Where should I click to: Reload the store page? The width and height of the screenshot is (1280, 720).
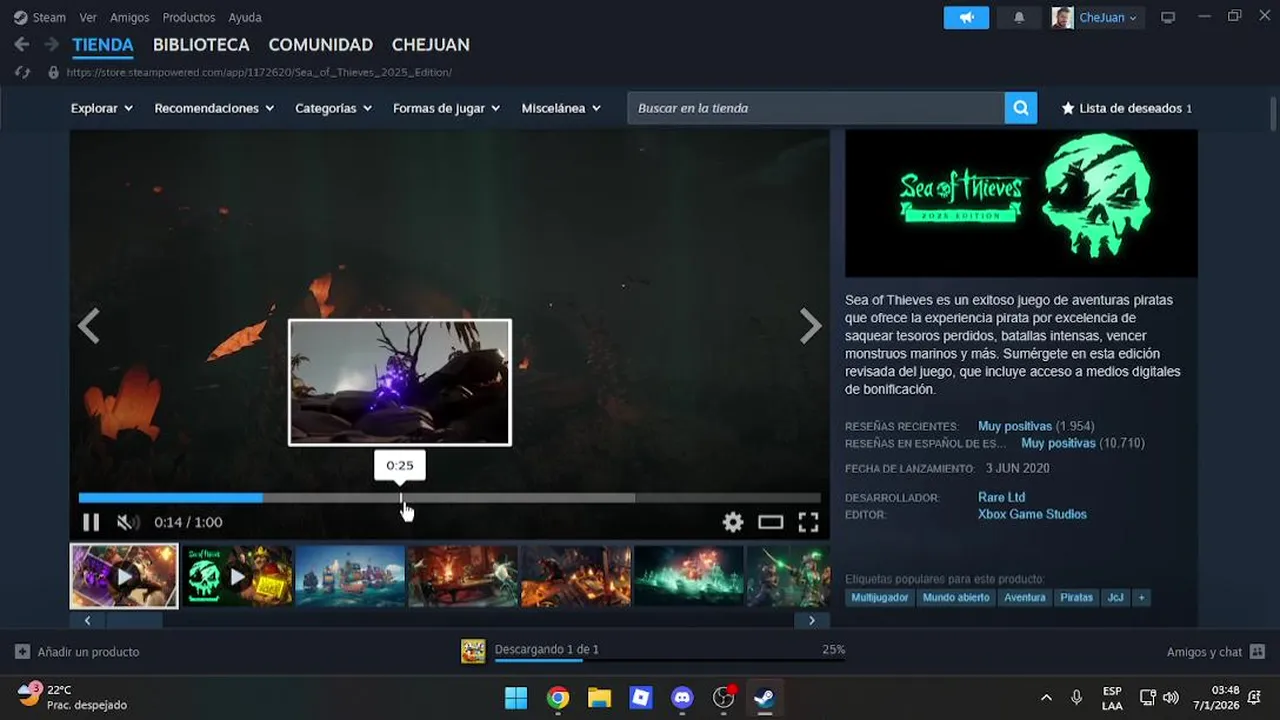[22, 72]
